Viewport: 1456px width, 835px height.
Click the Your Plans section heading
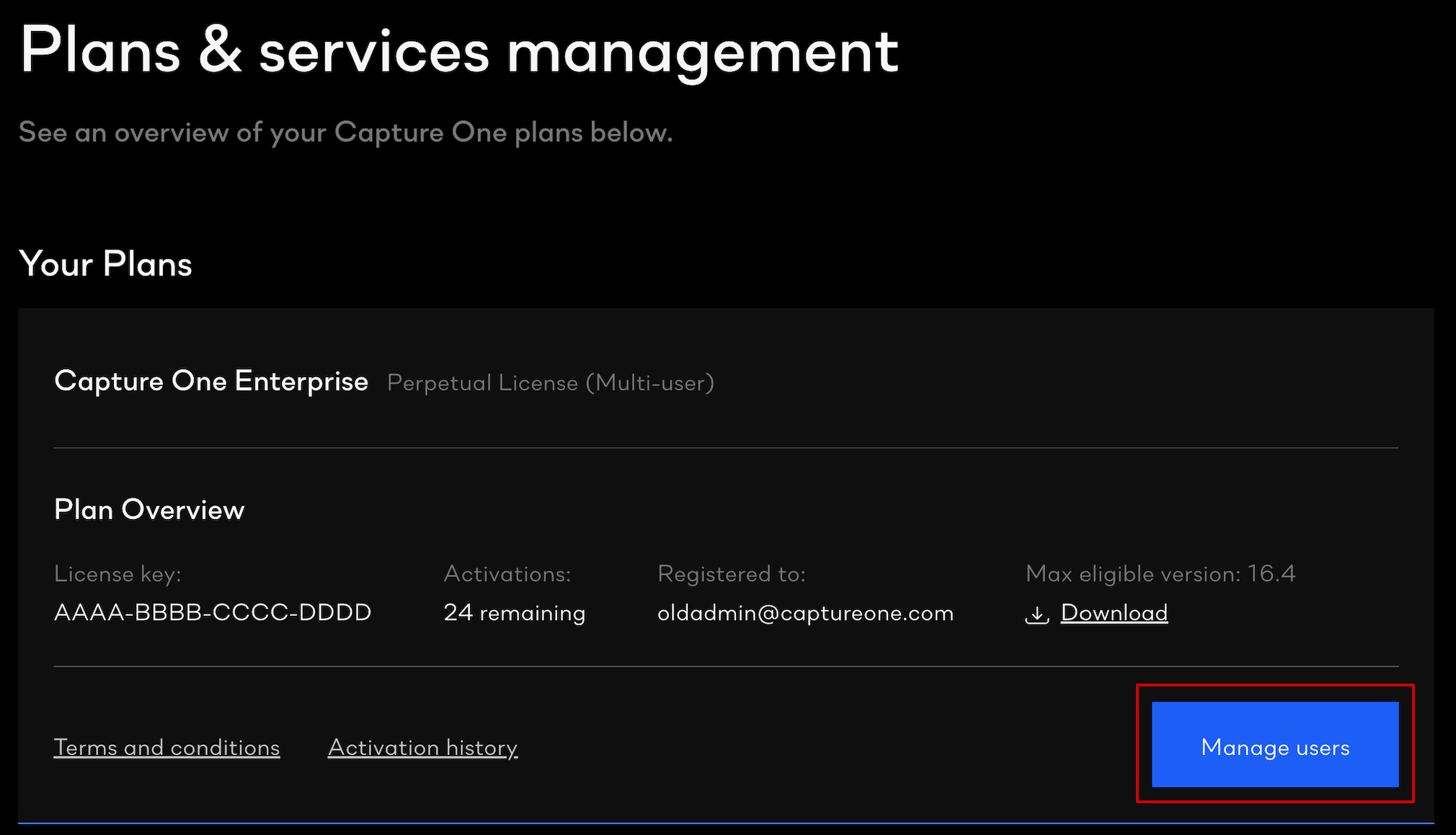pos(105,263)
